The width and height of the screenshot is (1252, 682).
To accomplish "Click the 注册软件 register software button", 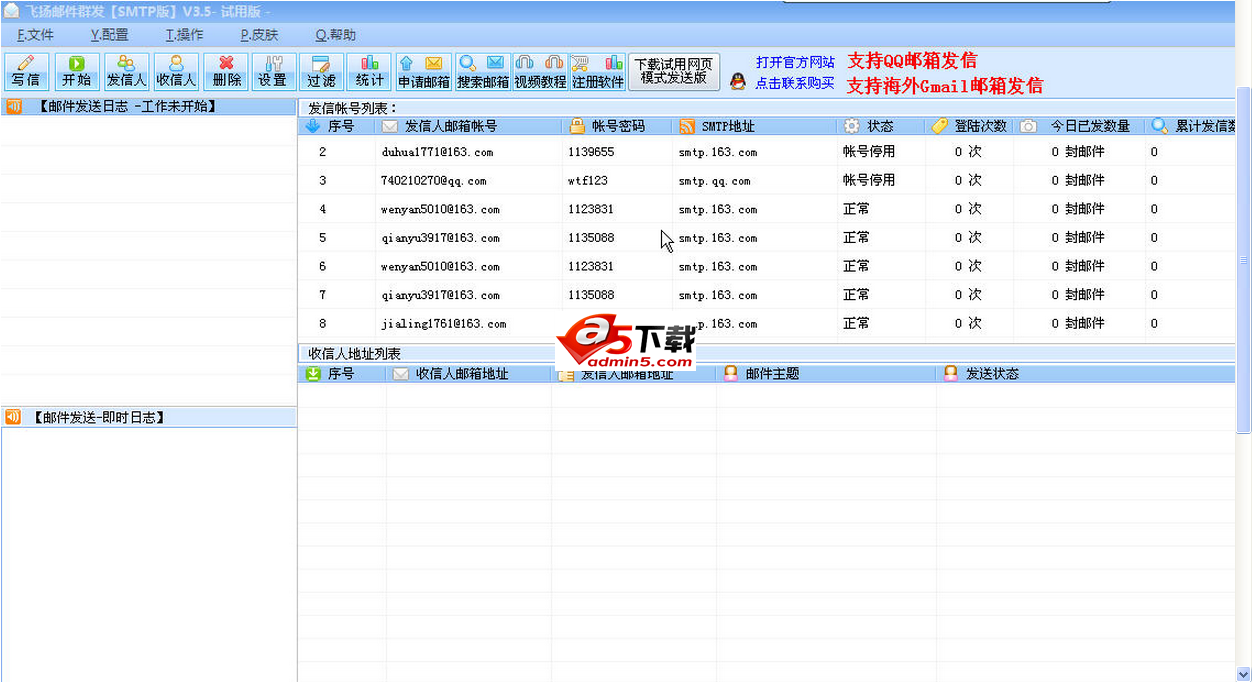I will coord(598,72).
